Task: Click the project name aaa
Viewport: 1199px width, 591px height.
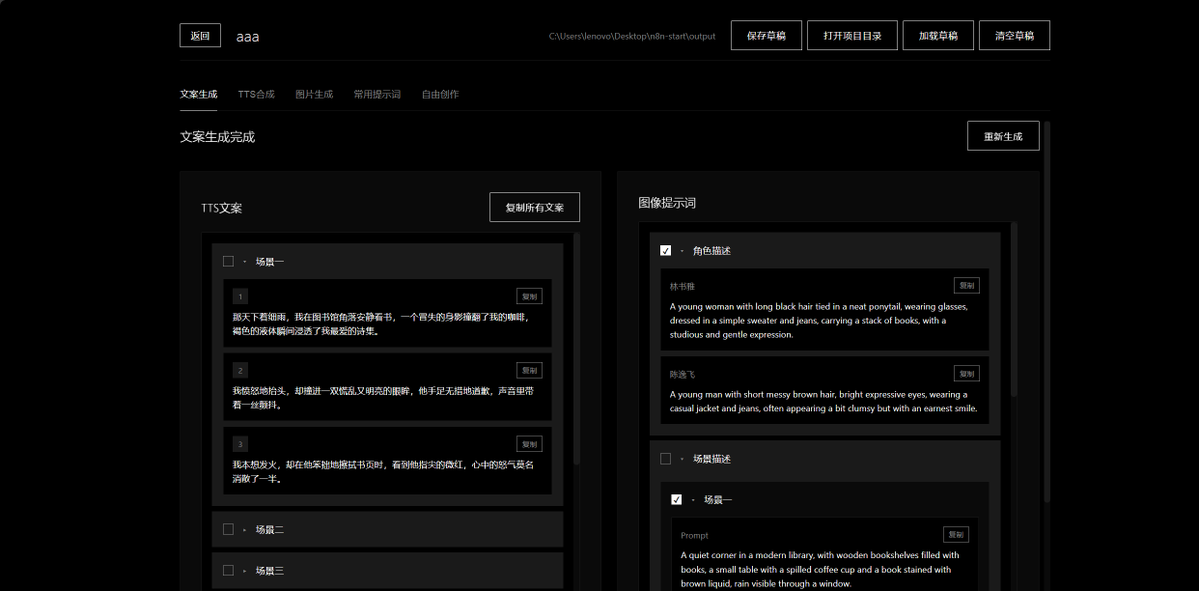Action: pyautogui.click(x=247, y=37)
